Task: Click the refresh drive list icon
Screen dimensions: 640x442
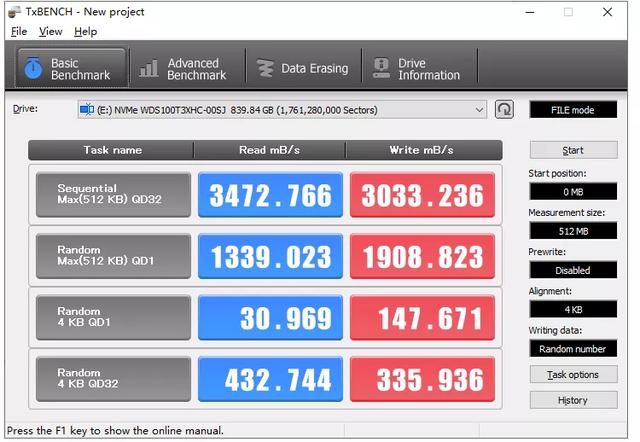Action: (504, 109)
